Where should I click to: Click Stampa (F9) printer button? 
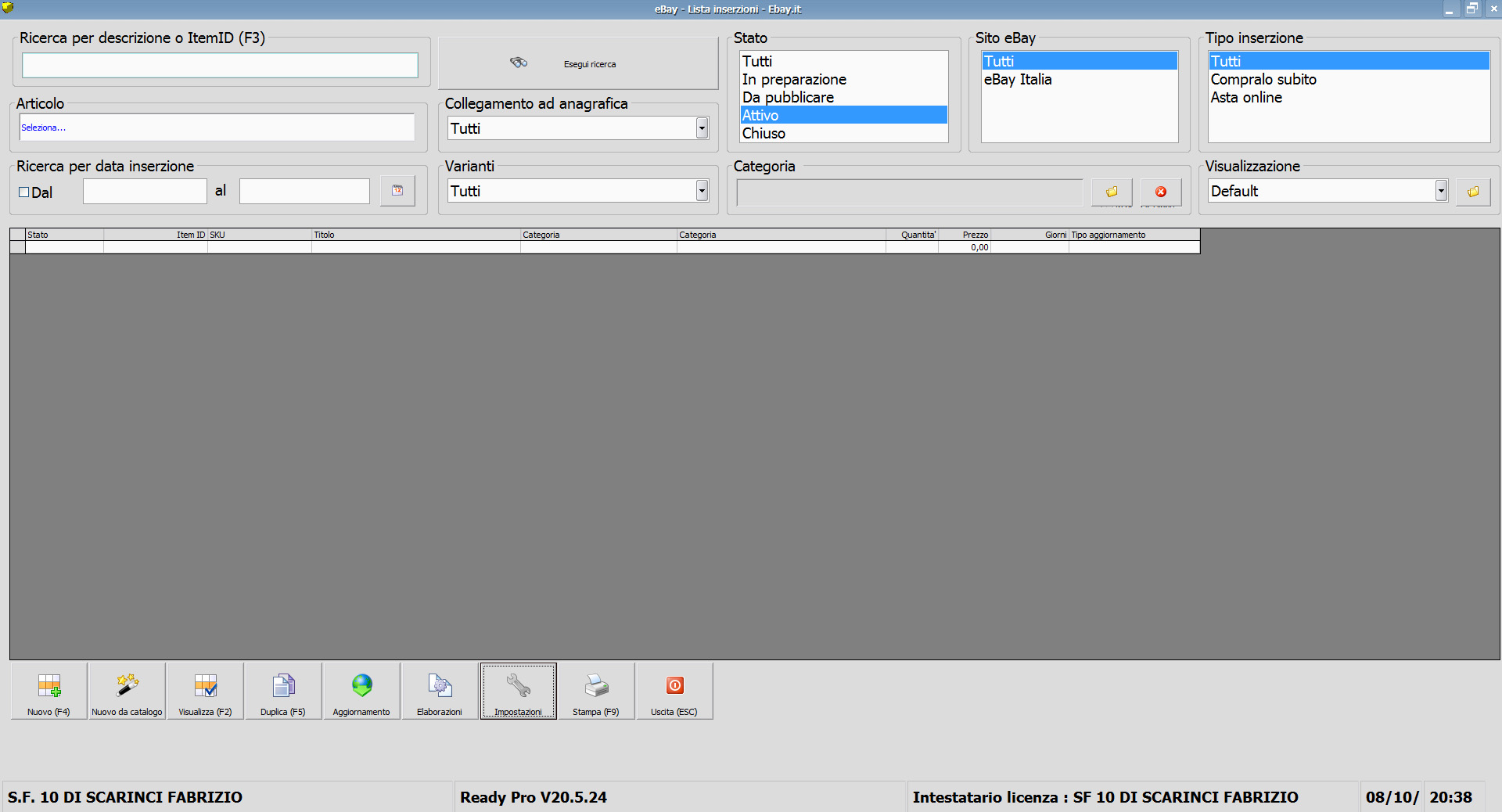[x=596, y=691]
